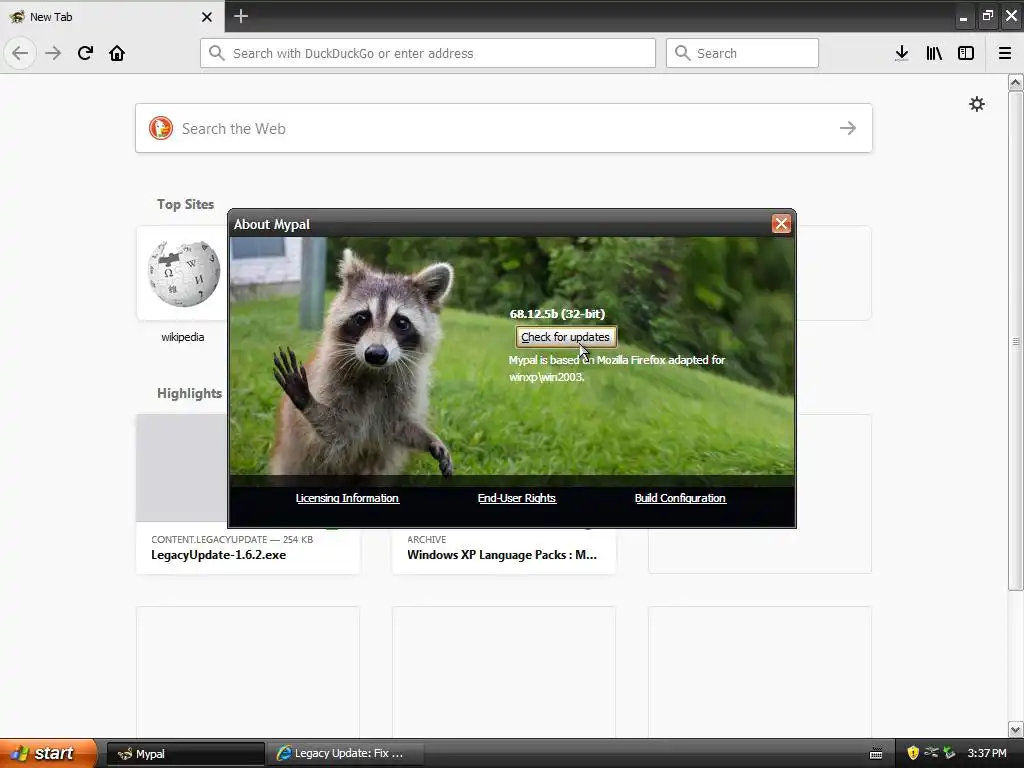Click magnifier icon in the Search box
Image resolution: width=1024 pixels, height=768 pixels.
[682, 53]
